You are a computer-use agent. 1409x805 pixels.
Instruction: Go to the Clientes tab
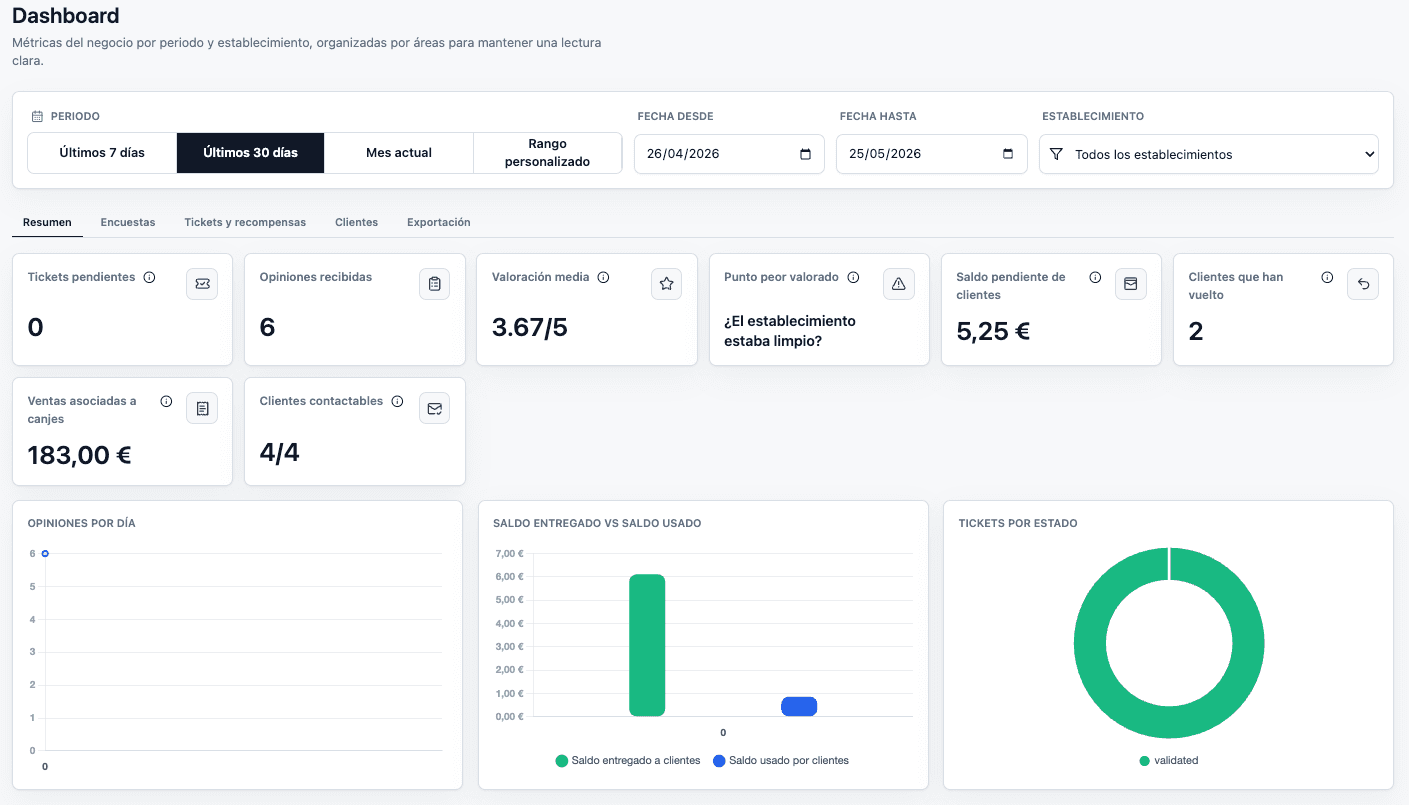click(356, 222)
